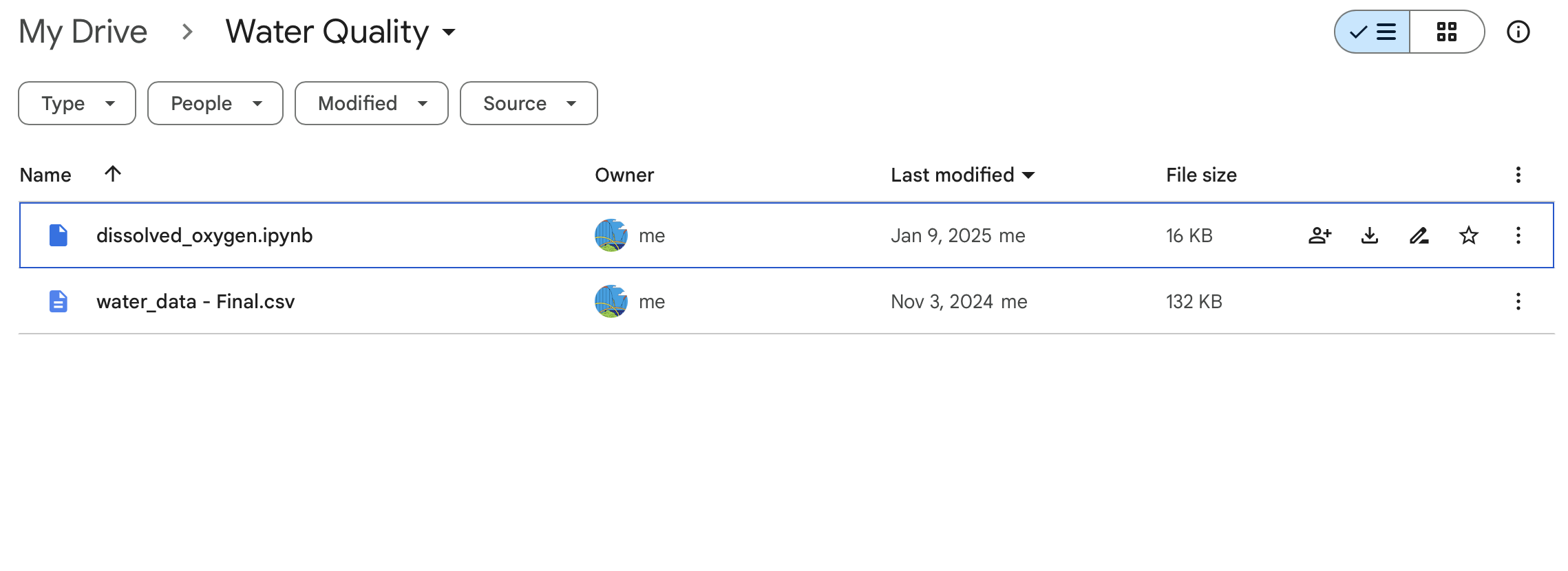This screenshot has height=571, width=1568.
Task: Click the Nov 3, 2024 modified date
Action: pos(942,301)
